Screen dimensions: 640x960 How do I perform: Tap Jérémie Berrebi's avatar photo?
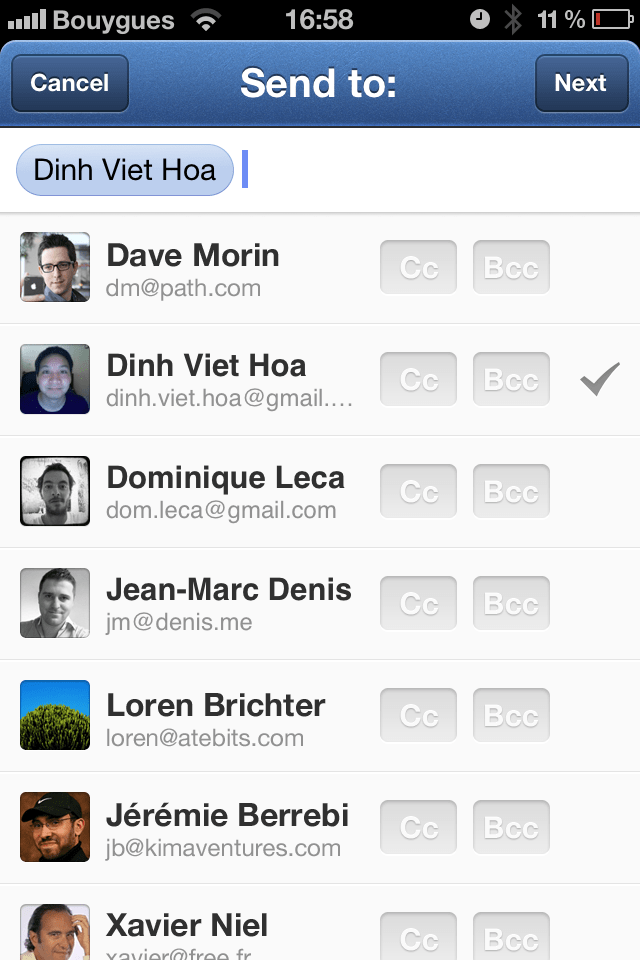[x=55, y=827]
